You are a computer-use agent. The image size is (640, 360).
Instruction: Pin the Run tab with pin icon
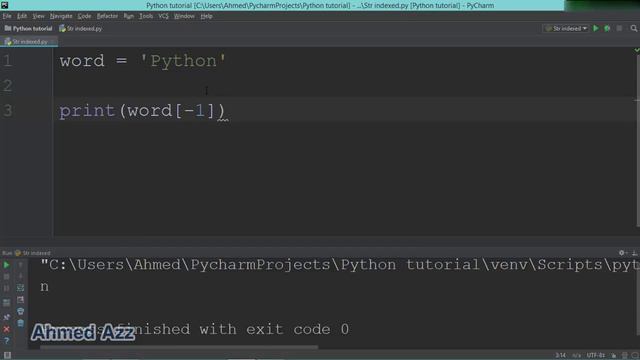7,317
